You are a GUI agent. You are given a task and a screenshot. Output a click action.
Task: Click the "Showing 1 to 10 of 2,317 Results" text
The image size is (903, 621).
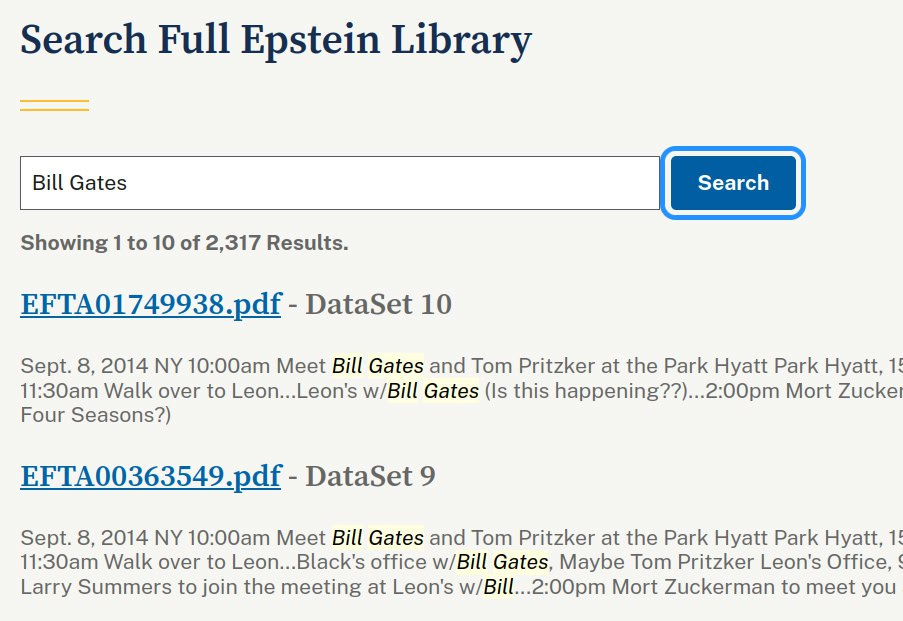[x=184, y=243]
